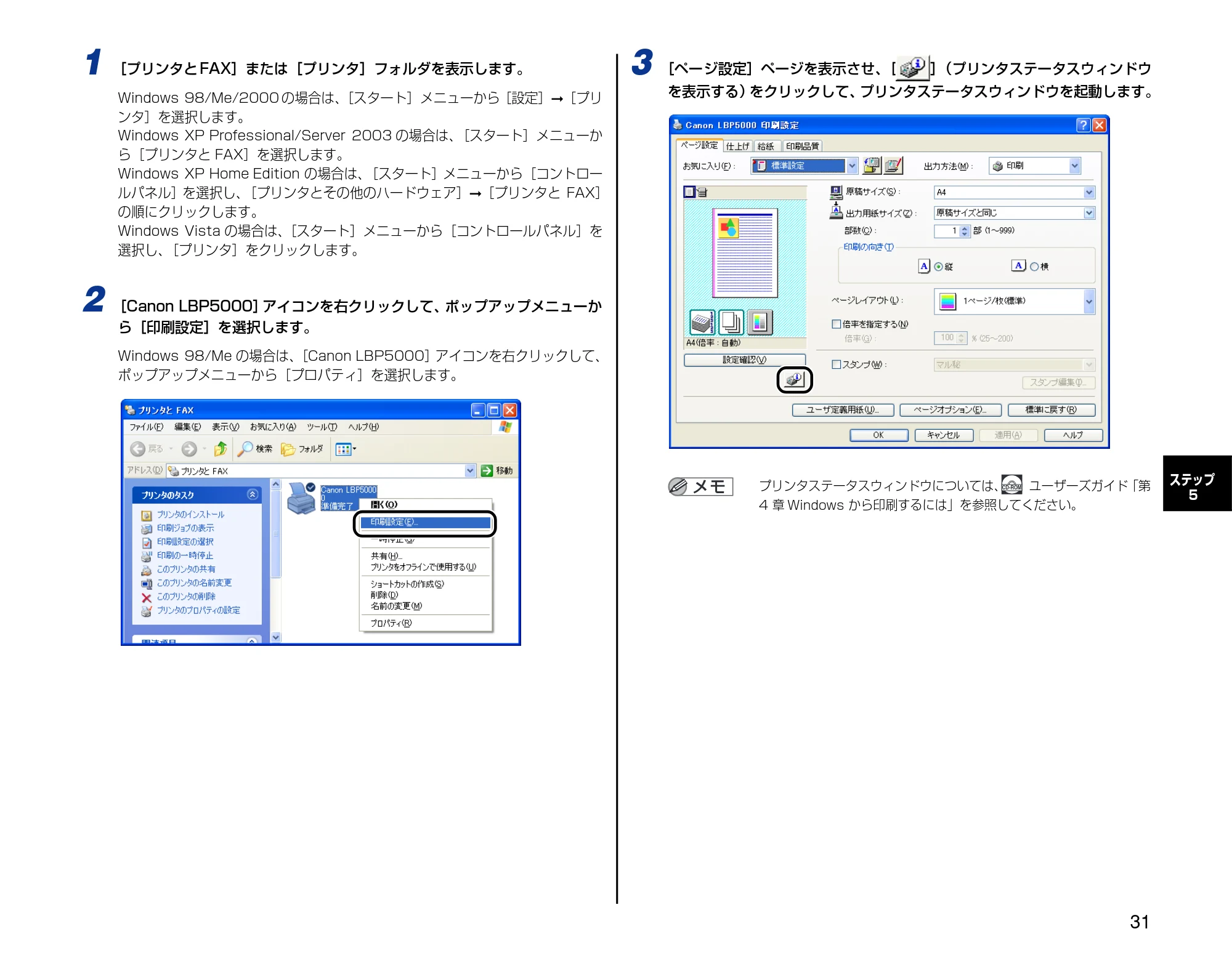This screenshot has height=958, width=1232.
Task: Enable the 倍率を指定する checkbox
Action: [x=837, y=324]
